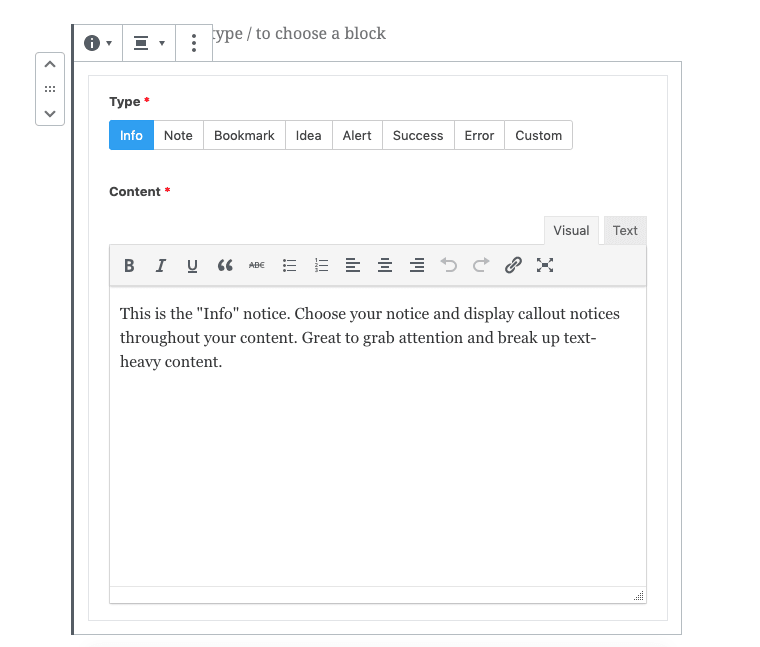Switch to the Text editor tab
The image size is (760, 647).
[625, 231]
